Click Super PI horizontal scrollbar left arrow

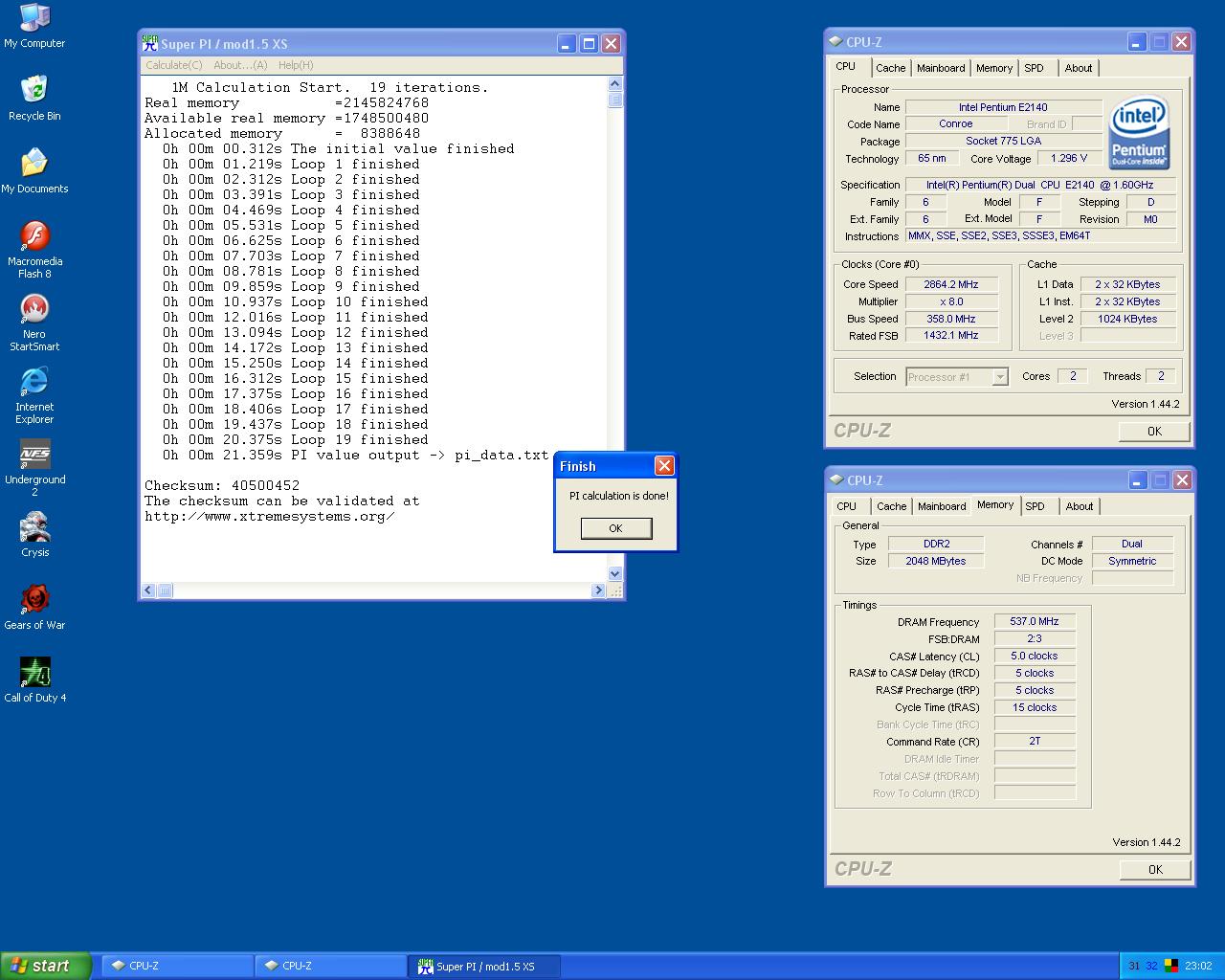148,590
